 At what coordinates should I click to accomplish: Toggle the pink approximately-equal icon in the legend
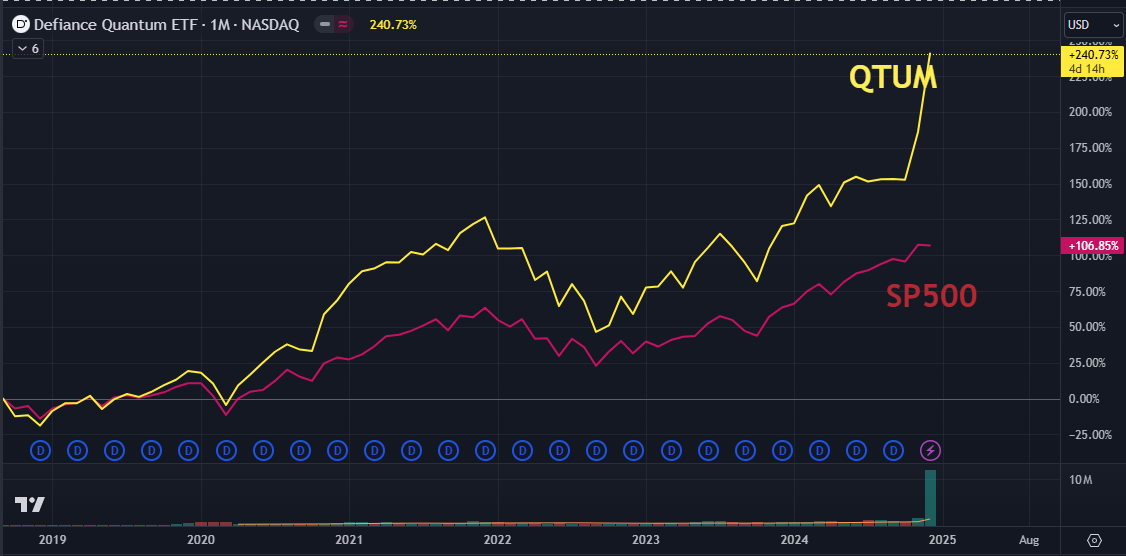pos(342,25)
